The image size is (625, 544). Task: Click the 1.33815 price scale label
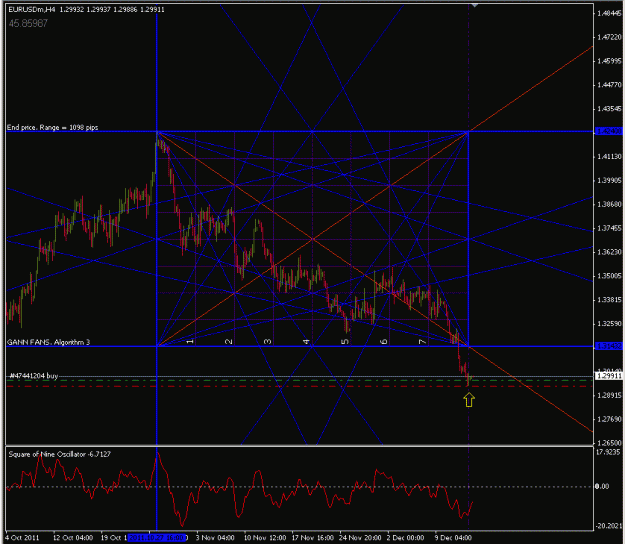tap(609, 300)
